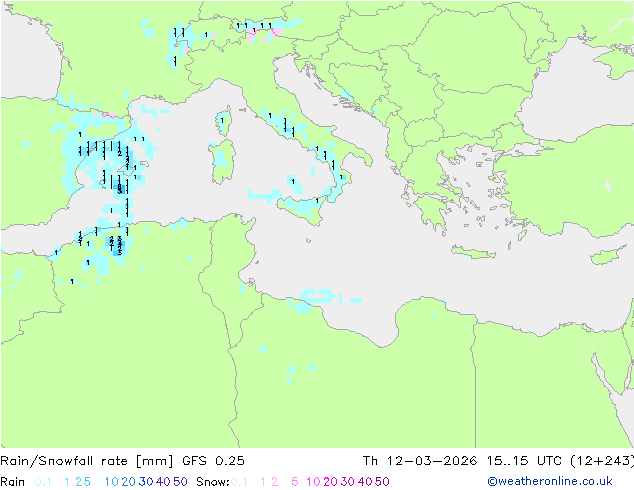Select the rain legend 20 value
This screenshot has width=634, height=490.
point(128,482)
